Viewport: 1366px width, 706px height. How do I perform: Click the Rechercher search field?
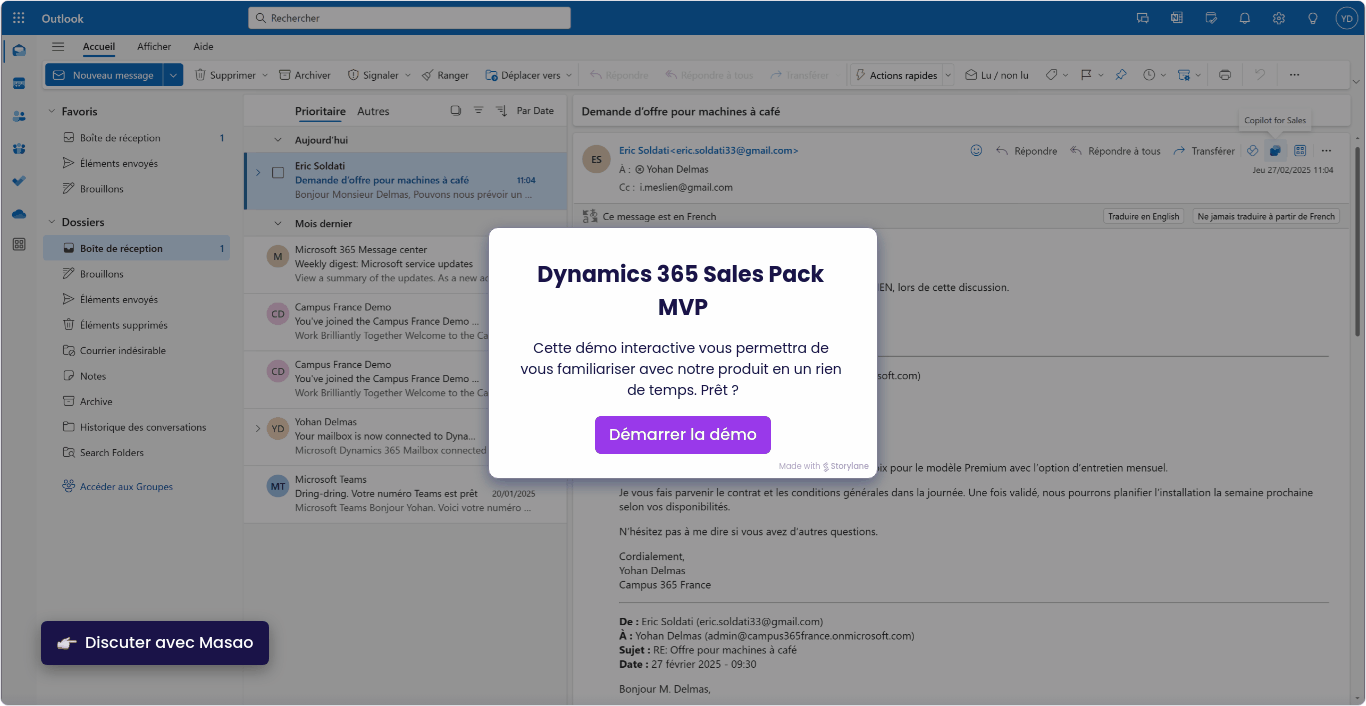point(409,18)
